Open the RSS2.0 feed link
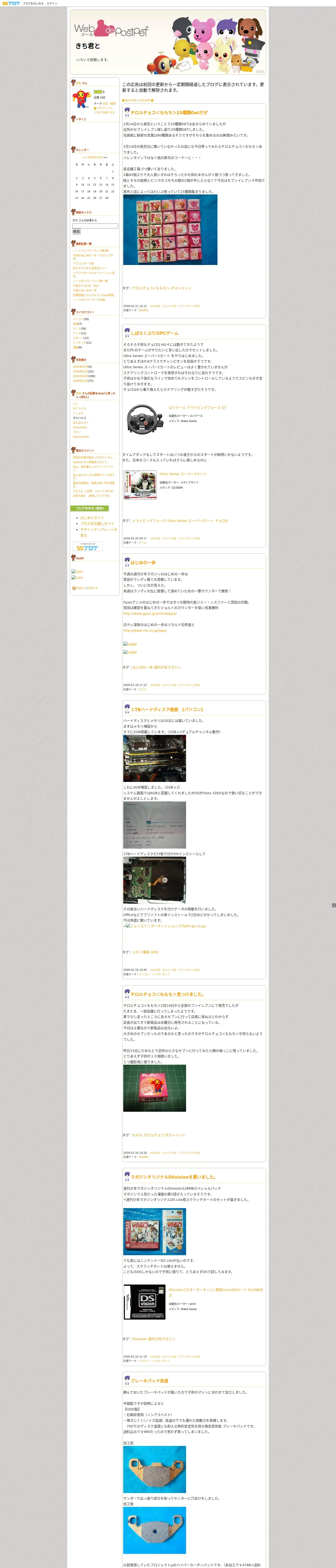 93,588
